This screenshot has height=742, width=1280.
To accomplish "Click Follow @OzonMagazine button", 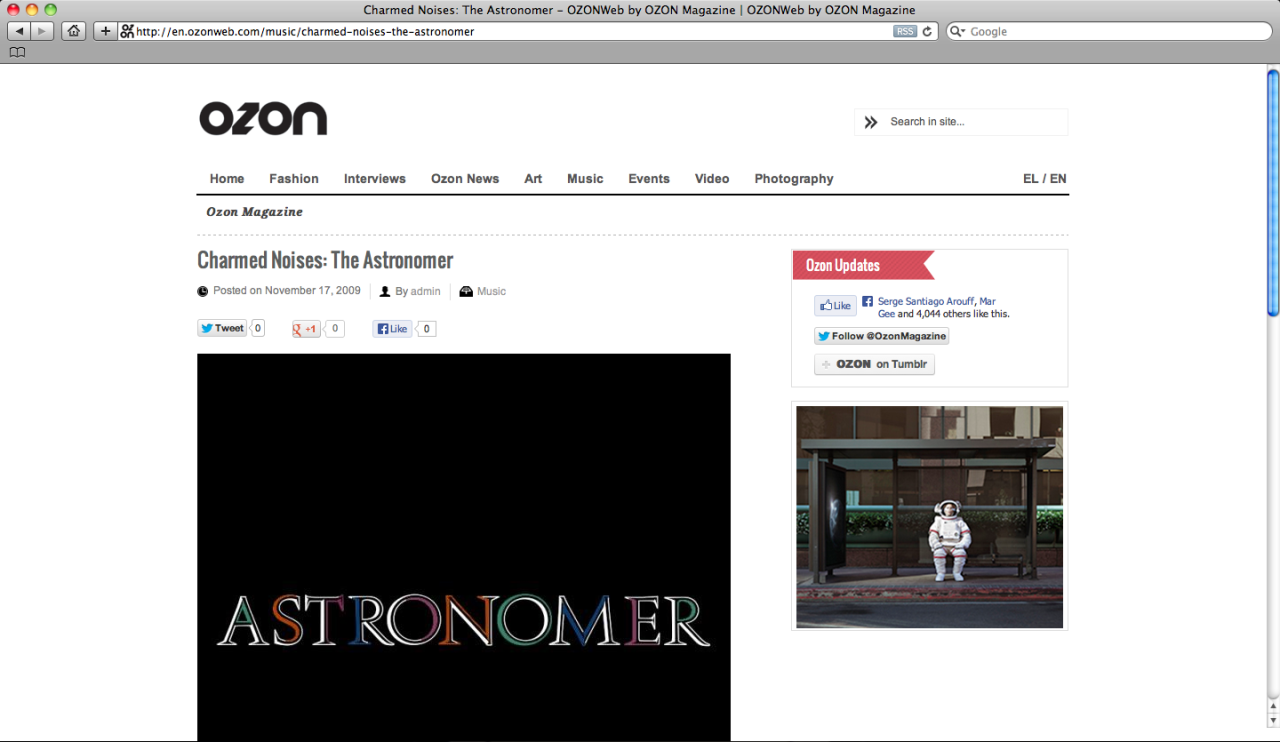I will tap(881, 336).
